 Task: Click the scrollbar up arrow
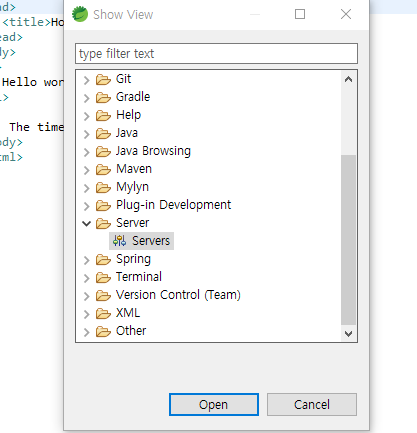(348, 79)
